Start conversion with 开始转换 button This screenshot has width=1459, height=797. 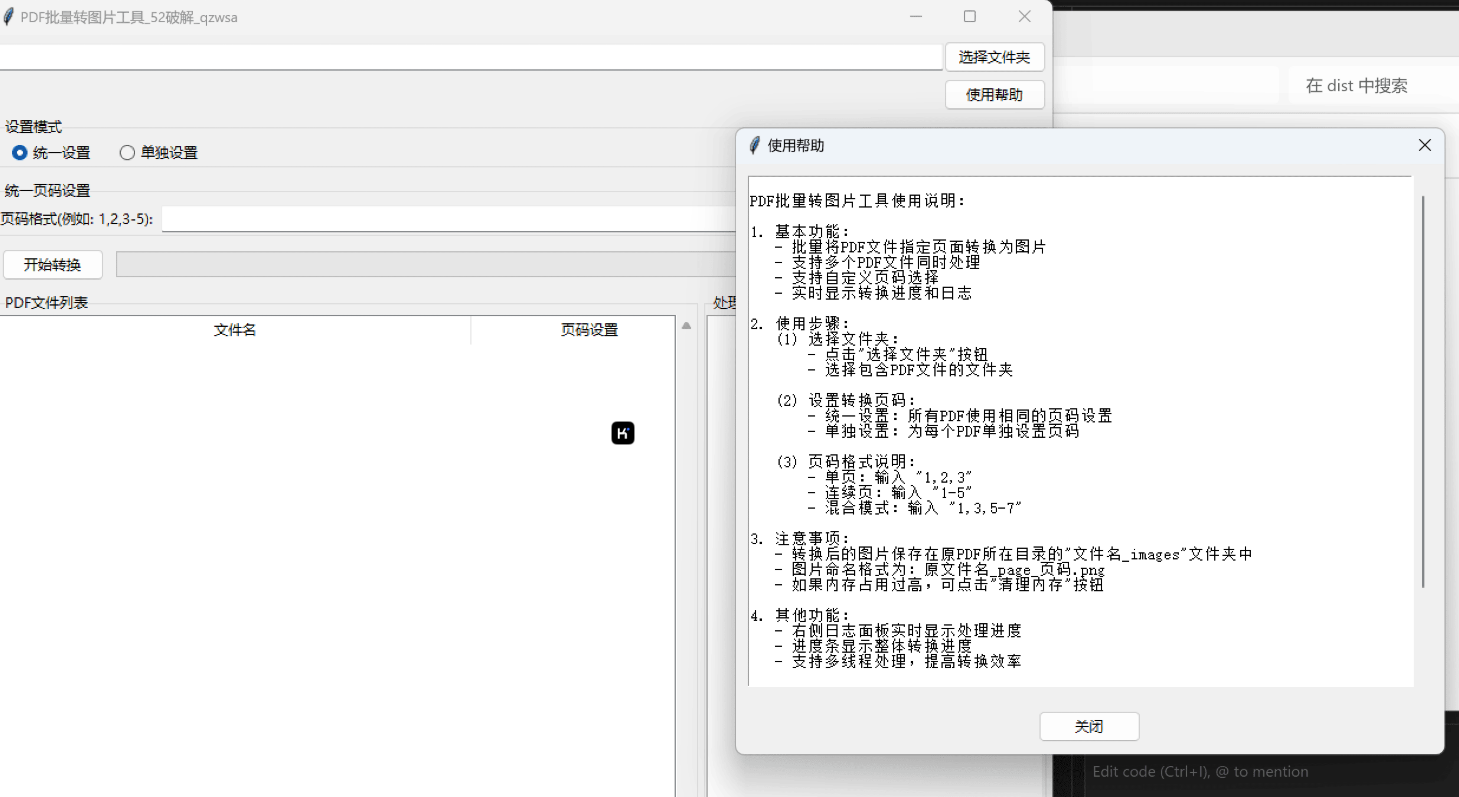[x=53, y=265]
